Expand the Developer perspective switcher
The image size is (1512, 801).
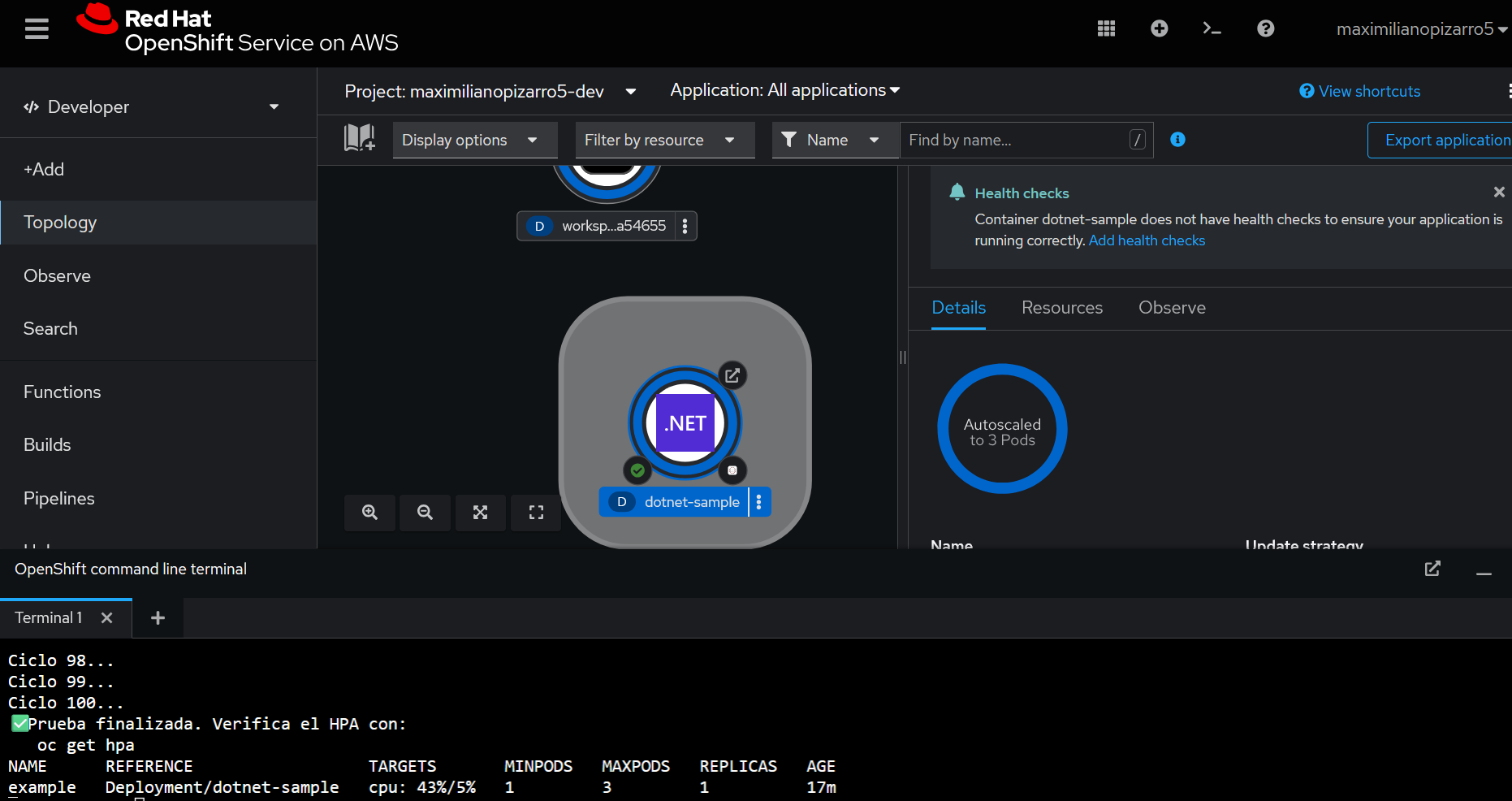[x=151, y=106]
